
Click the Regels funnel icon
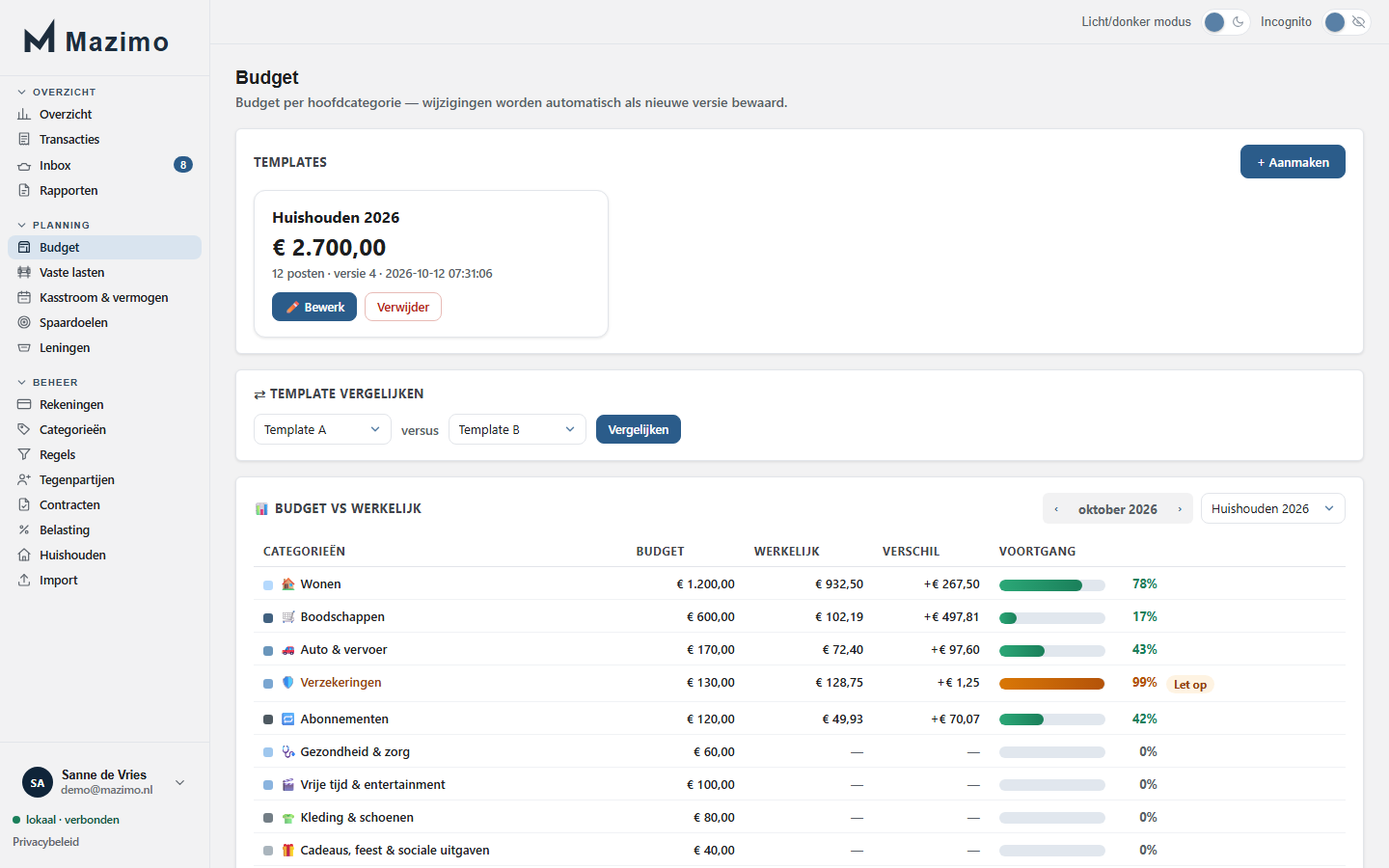(x=24, y=454)
